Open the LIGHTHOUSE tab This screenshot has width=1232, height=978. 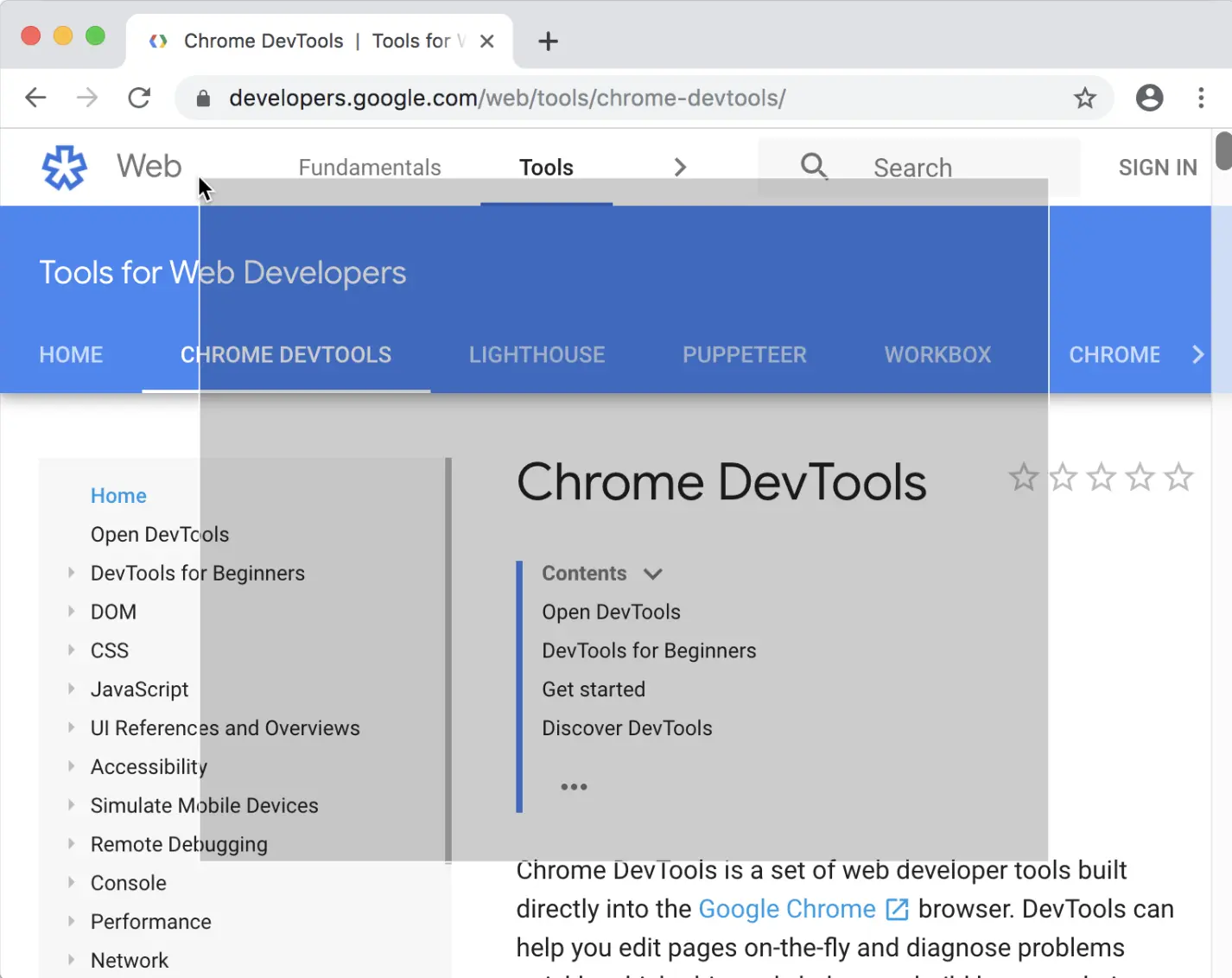pyautogui.click(x=537, y=354)
